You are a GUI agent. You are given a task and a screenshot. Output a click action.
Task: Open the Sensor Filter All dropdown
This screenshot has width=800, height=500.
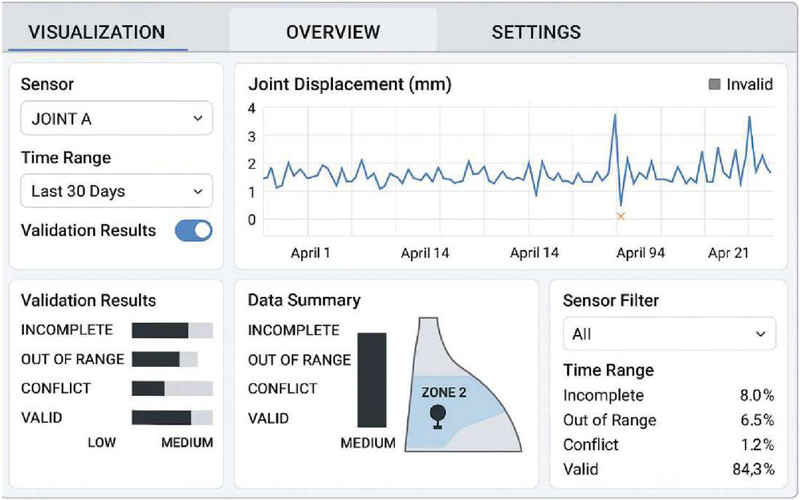669,333
